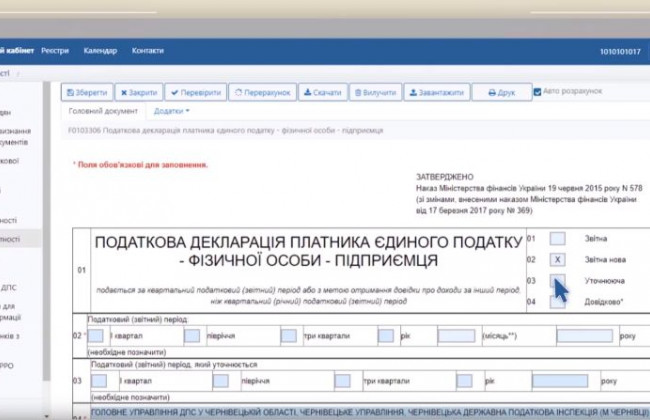Uncheck the 02 Звітна нова box

[557, 260]
